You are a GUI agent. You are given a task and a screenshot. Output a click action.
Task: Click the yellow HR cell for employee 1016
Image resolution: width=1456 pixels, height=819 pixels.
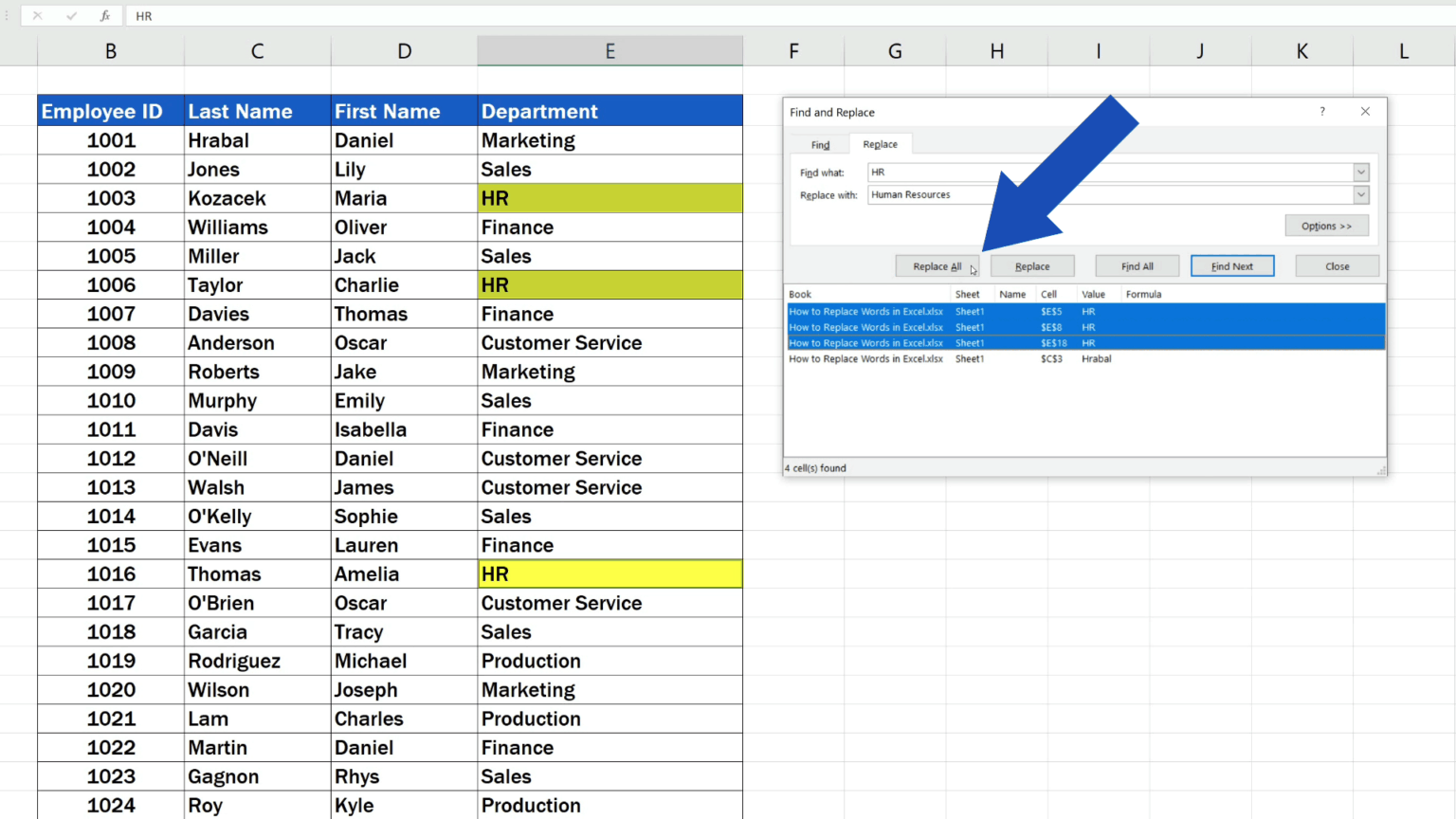pyautogui.click(x=610, y=573)
